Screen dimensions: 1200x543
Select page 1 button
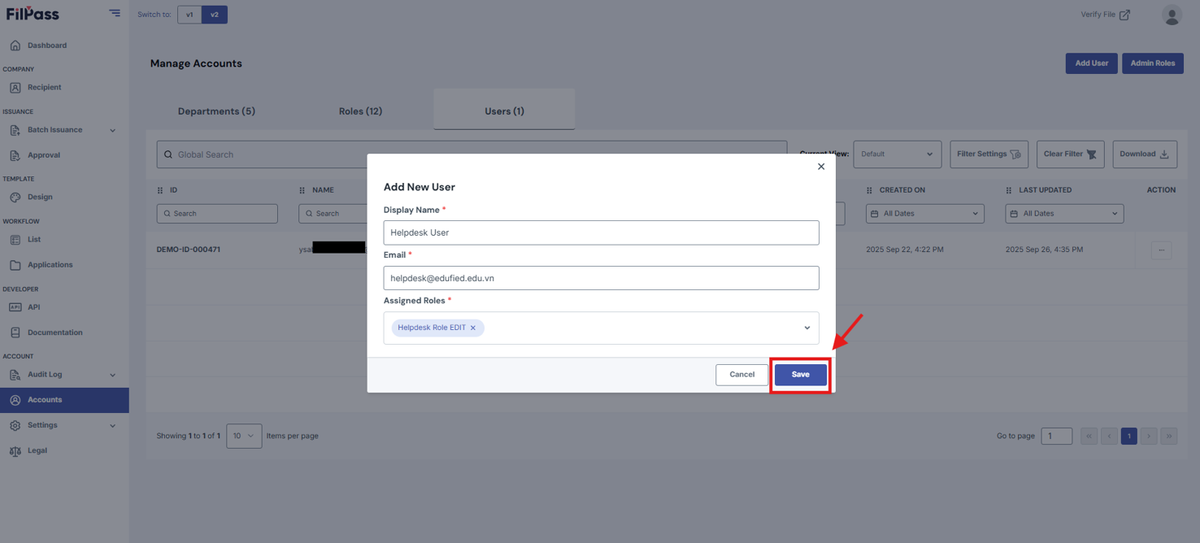pyautogui.click(x=1128, y=436)
